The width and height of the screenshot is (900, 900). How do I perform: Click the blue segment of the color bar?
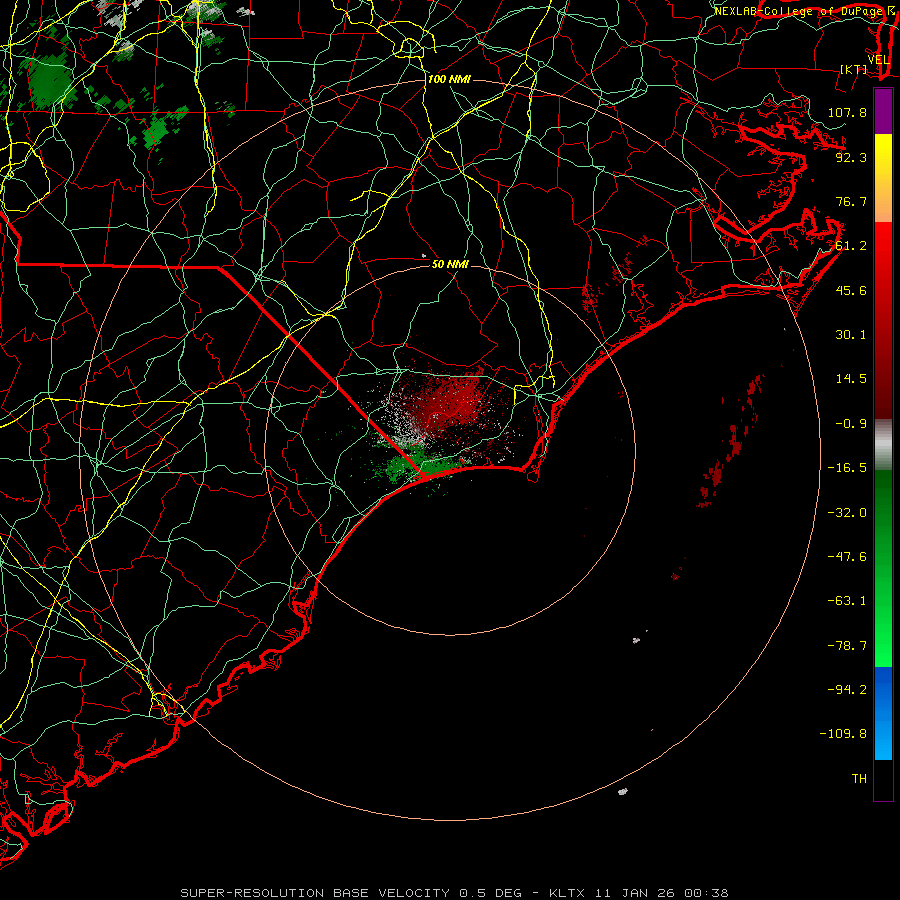pyautogui.click(x=883, y=713)
